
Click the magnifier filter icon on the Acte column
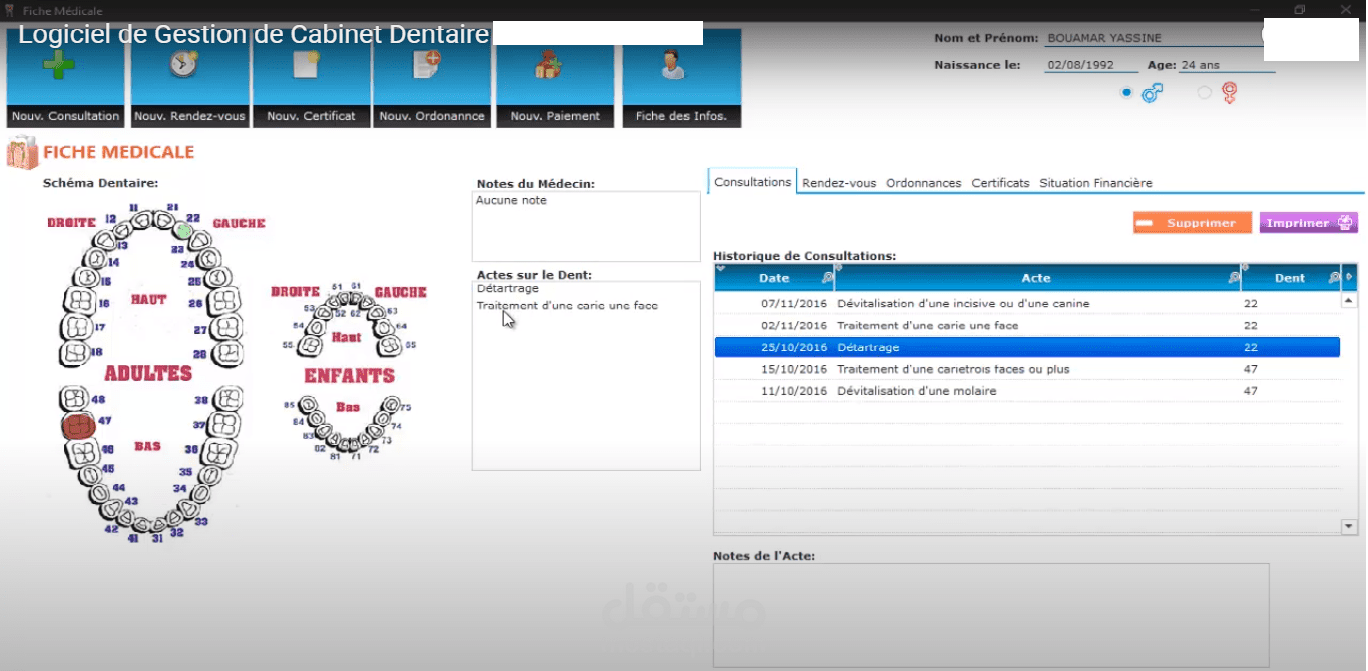click(1235, 277)
